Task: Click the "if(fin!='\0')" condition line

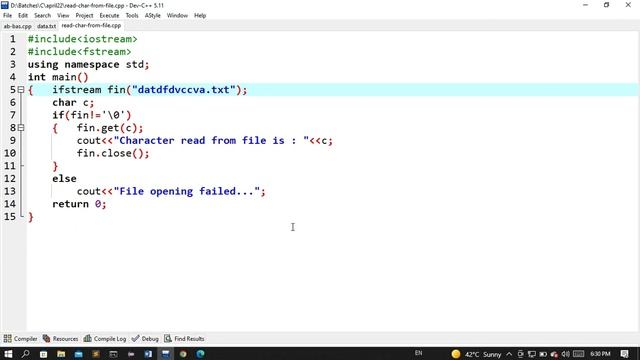Action: click(92, 115)
